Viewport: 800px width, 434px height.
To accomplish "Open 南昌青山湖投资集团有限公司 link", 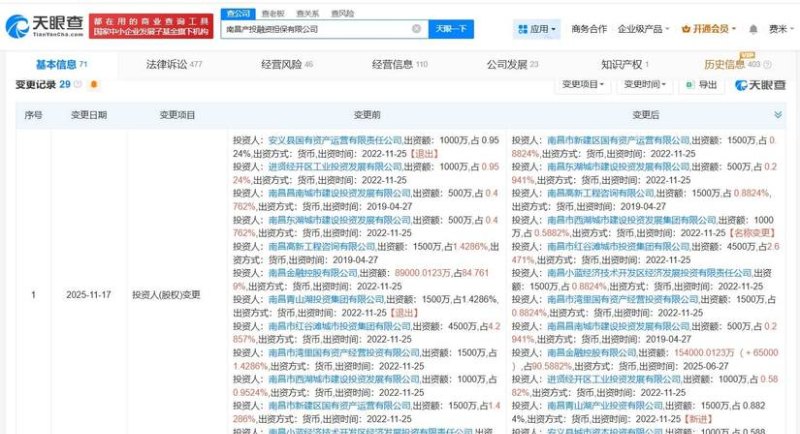I will pyautogui.click(x=327, y=299).
